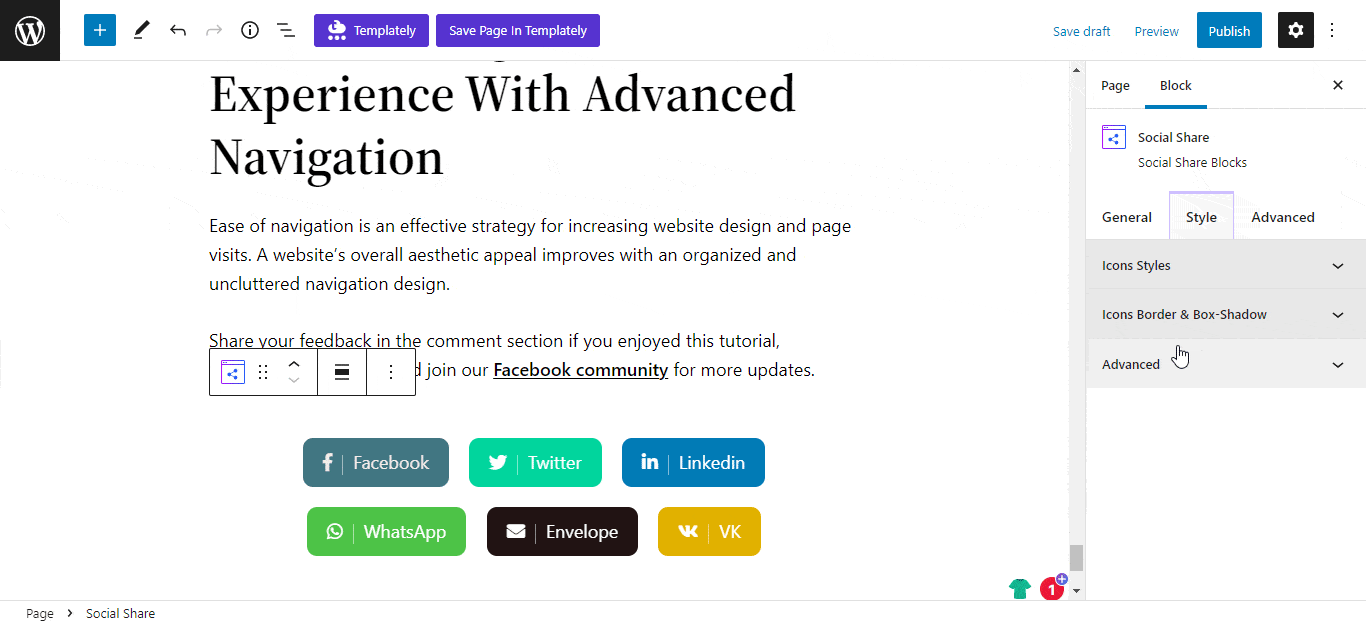Click the 'Social Share Blocks' description text
This screenshot has width=1366, height=625.
(x=1192, y=162)
